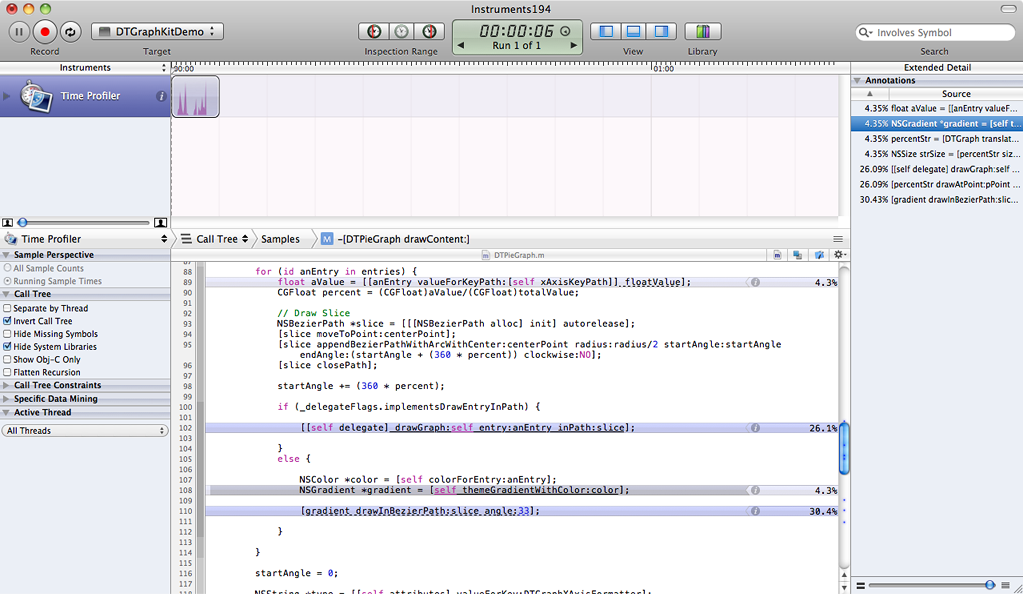Pause the recording with the pause button

20,32
